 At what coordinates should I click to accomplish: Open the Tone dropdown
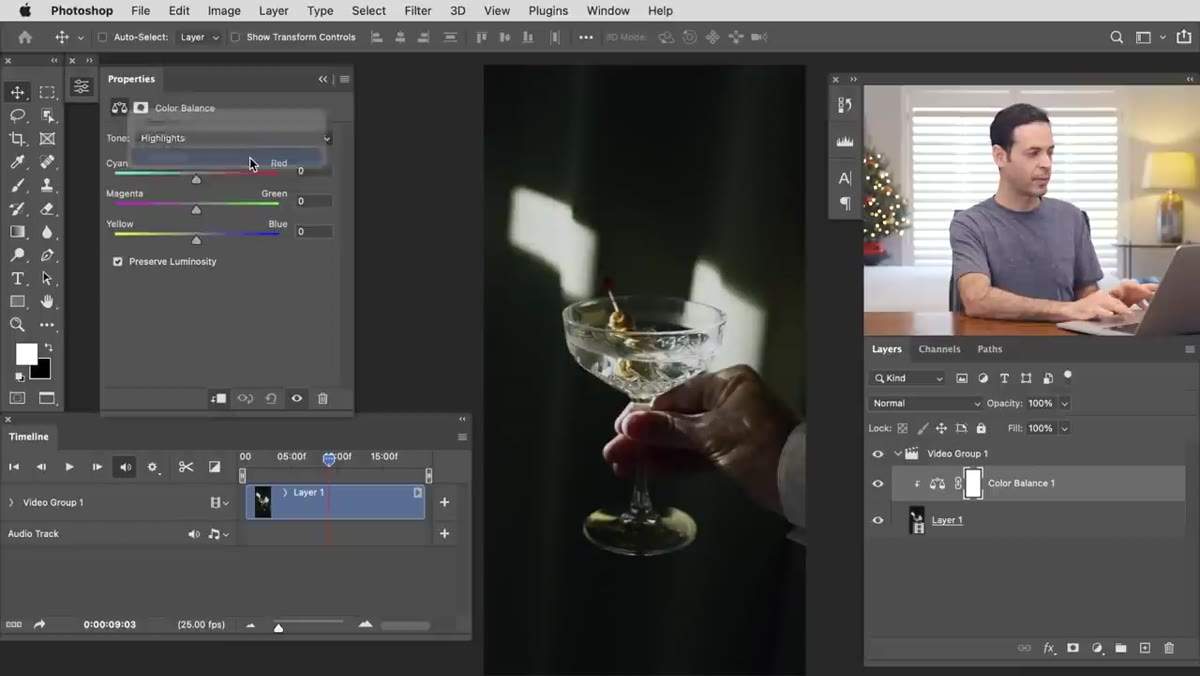coord(233,138)
